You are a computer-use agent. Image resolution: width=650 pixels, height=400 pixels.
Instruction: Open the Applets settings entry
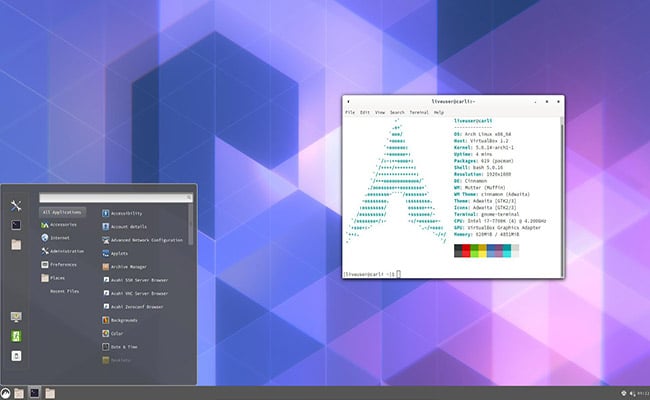point(115,253)
